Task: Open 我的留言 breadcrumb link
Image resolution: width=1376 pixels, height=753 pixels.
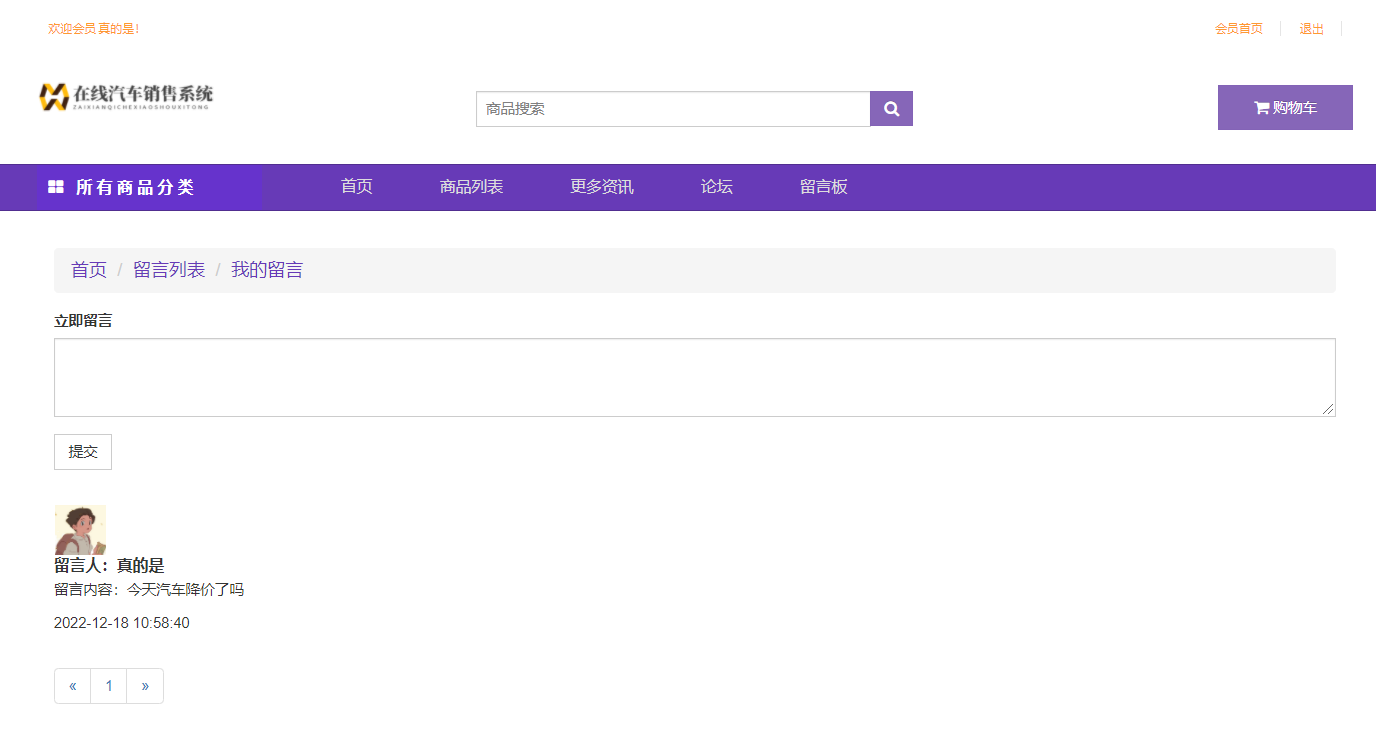Action: click(267, 270)
